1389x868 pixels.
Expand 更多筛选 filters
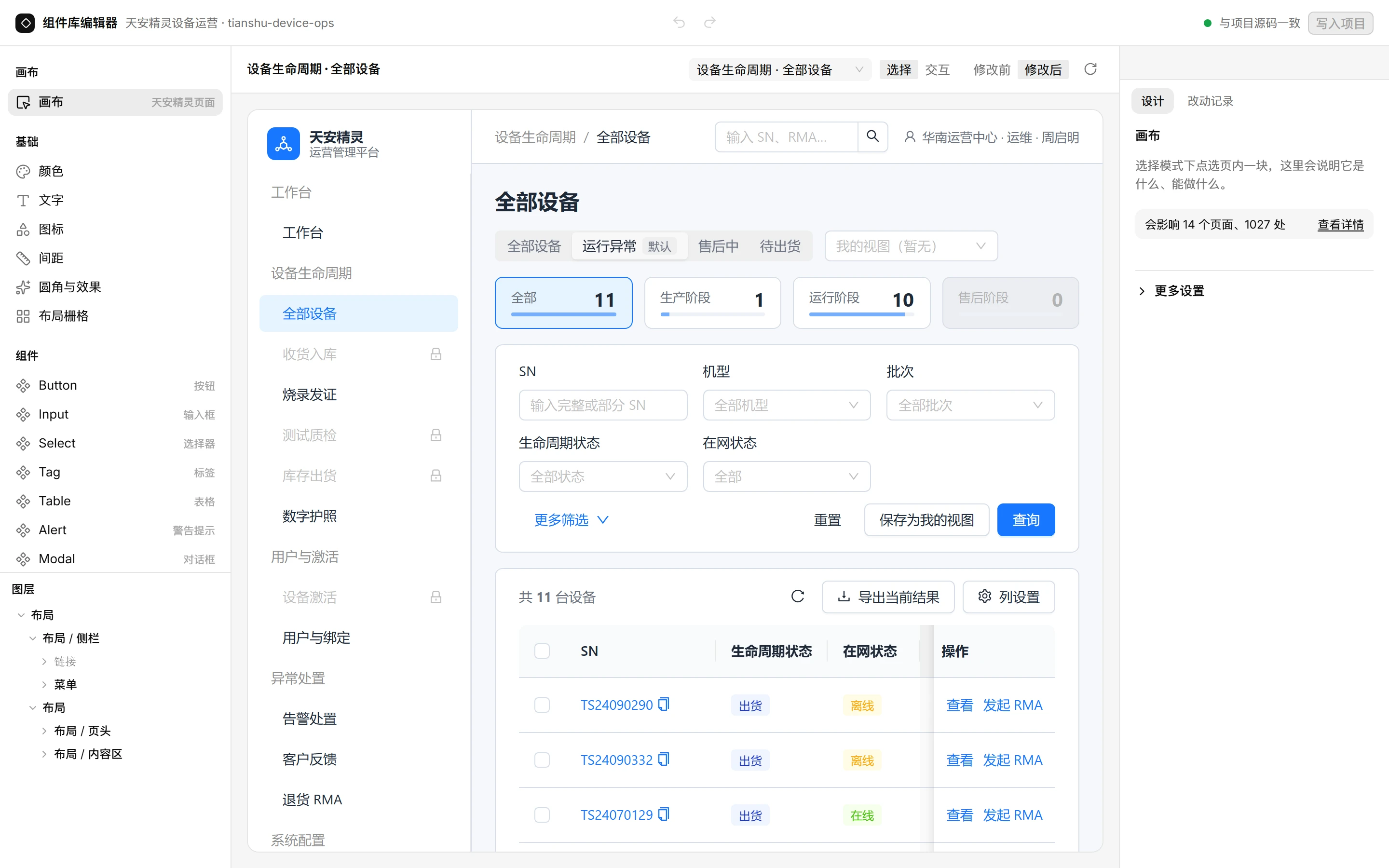tap(571, 519)
